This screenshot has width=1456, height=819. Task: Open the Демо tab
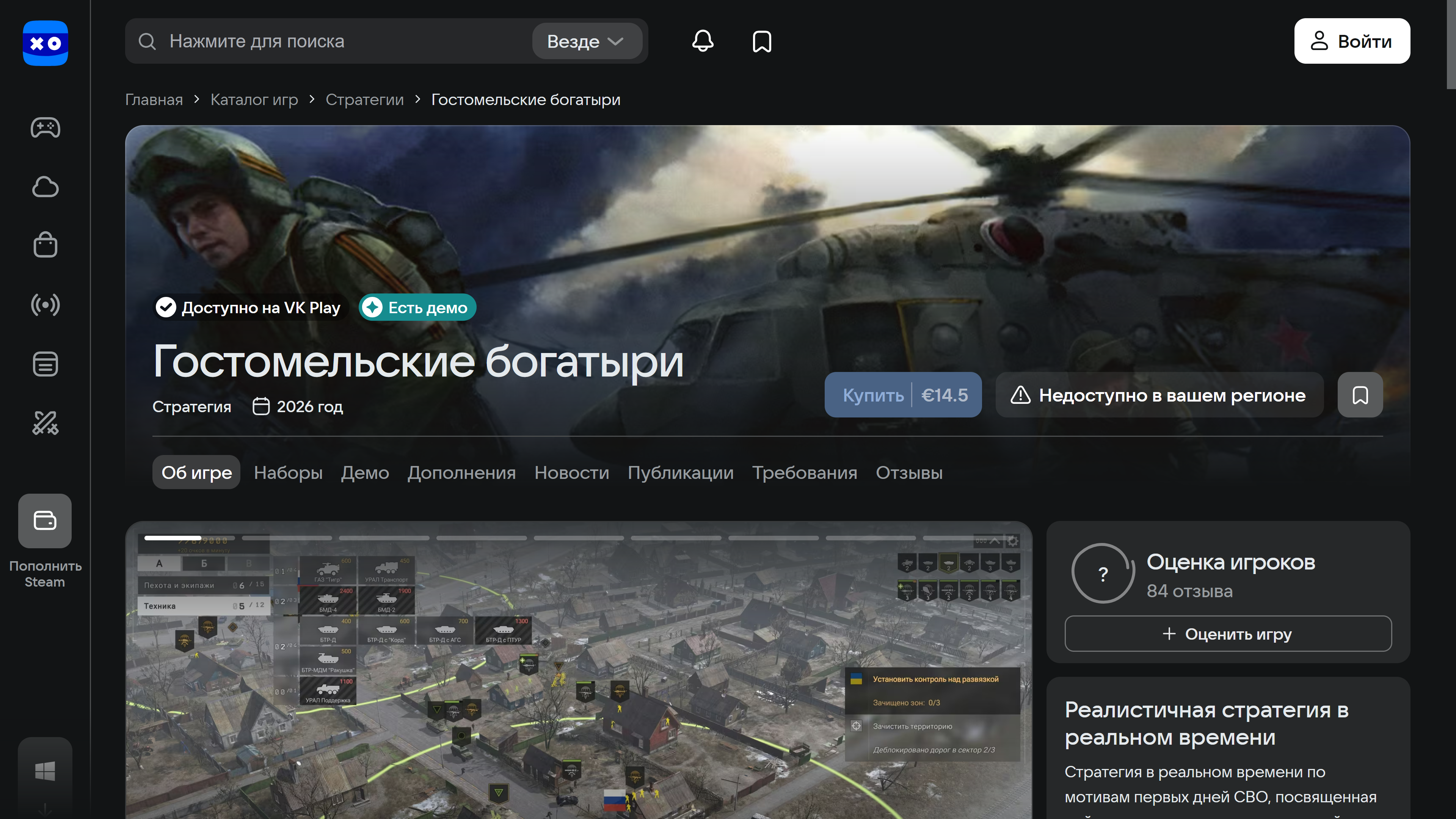point(364,472)
